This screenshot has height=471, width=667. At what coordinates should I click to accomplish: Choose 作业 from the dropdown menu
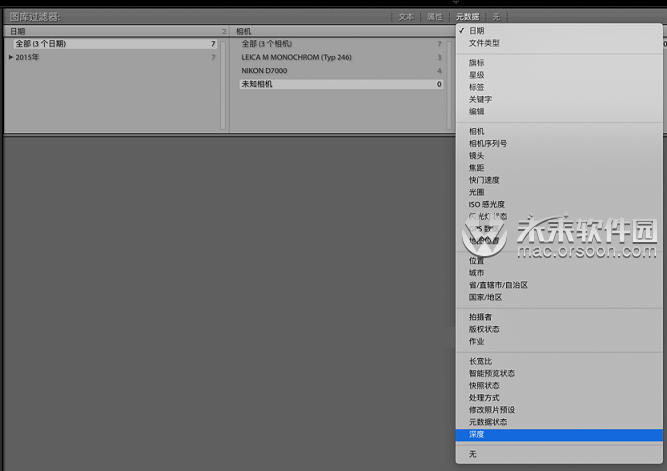559,342
